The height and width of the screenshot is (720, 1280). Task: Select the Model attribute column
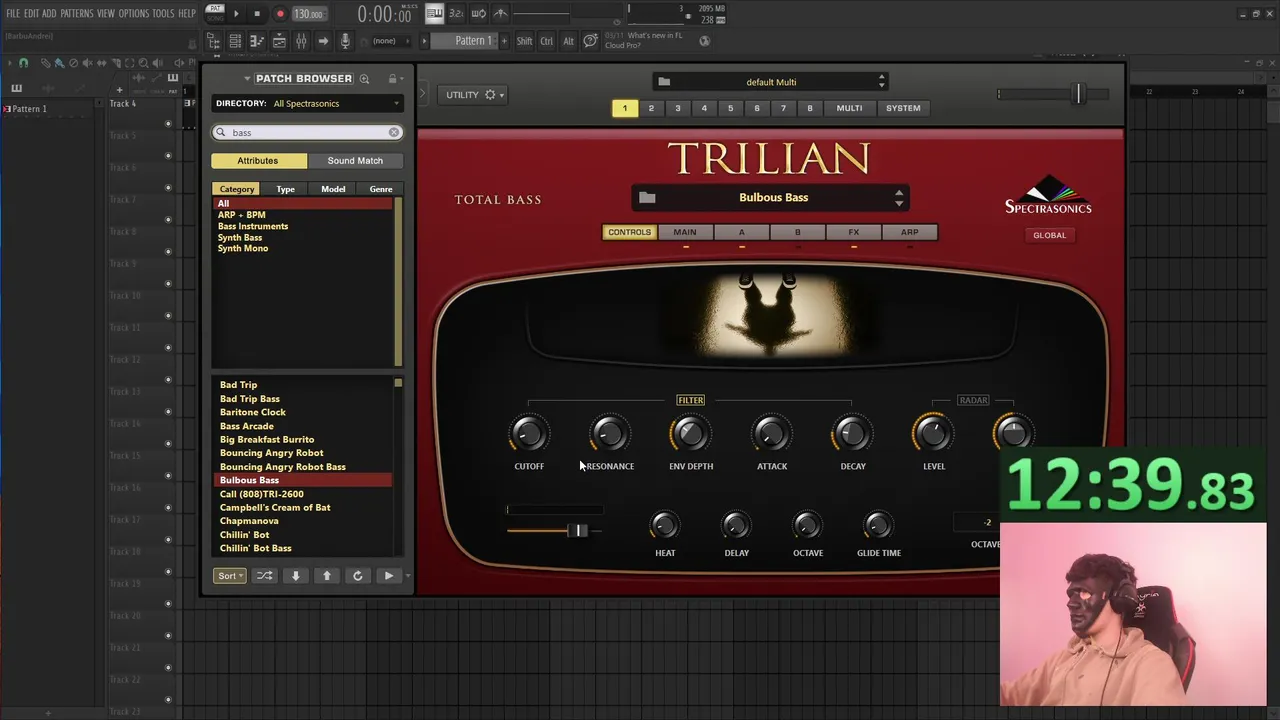click(x=333, y=189)
